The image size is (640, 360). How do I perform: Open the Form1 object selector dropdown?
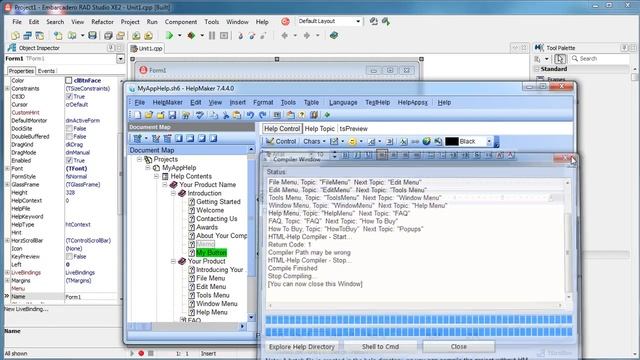click(120, 59)
